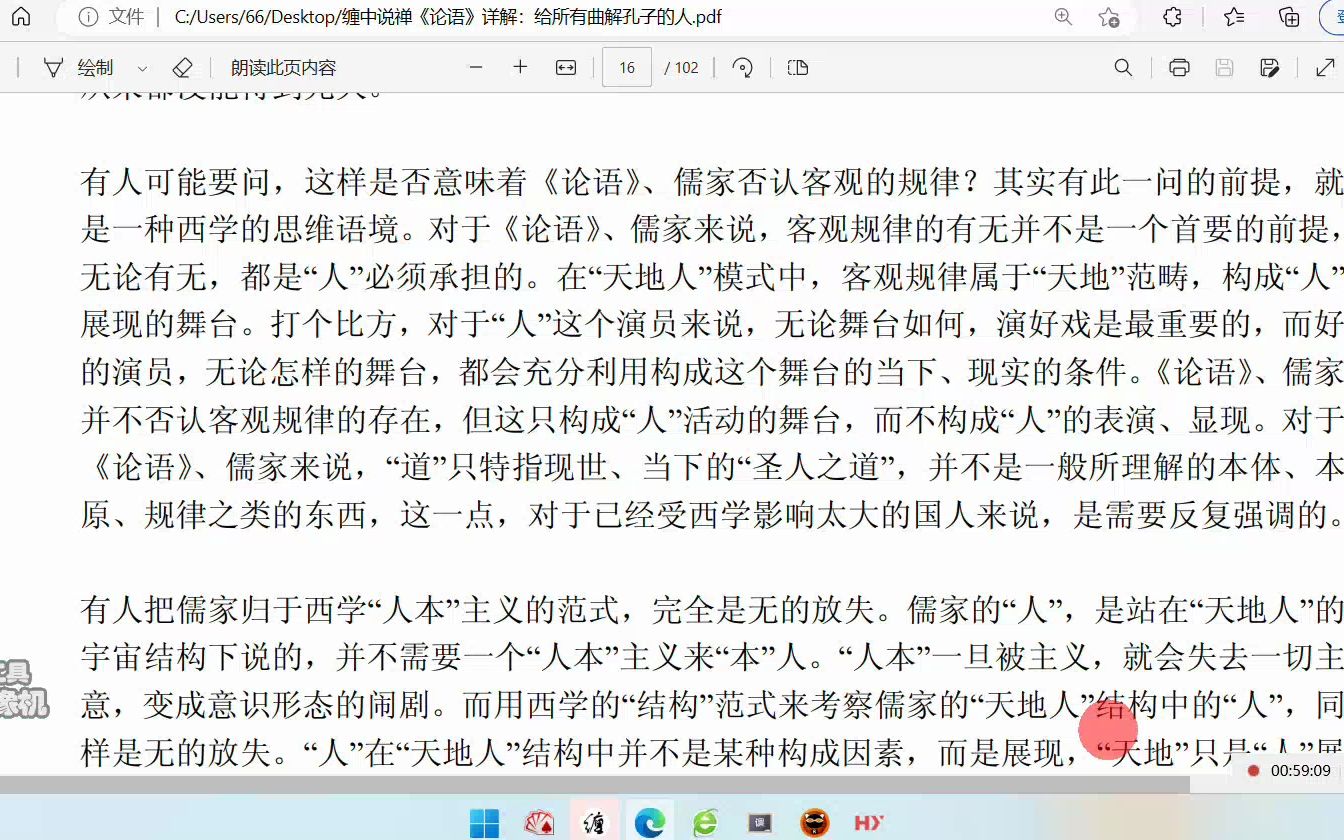
Task: Print the PDF document
Action: (1179, 68)
